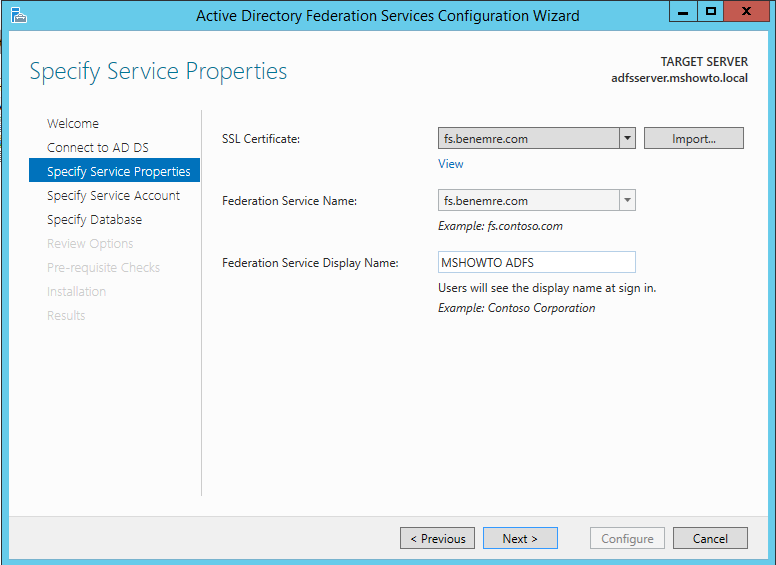Go back with the Previous button
The height and width of the screenshot is (565, 776).
(x=437, y=538)
